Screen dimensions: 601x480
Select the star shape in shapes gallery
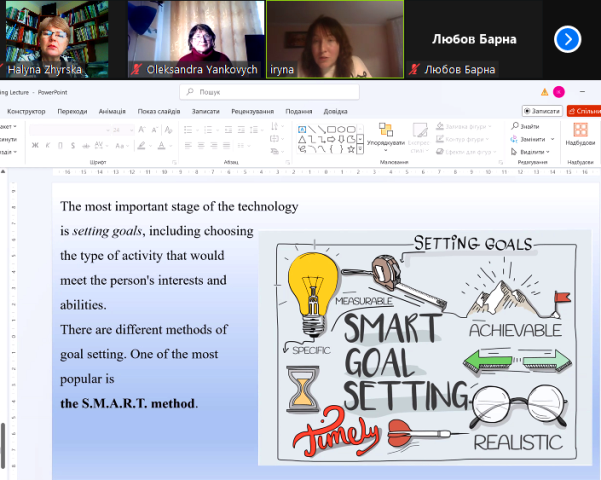[x=352, y=149]
